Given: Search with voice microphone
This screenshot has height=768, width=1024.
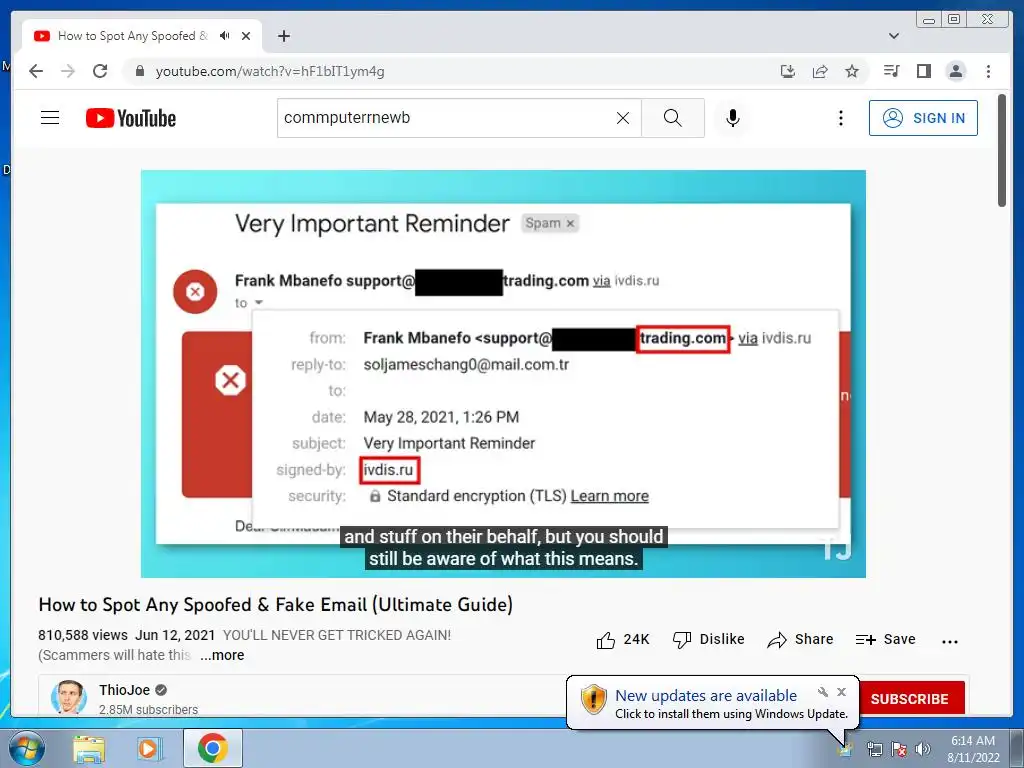Looking at the screenshot, I should (x=733, y=118).
